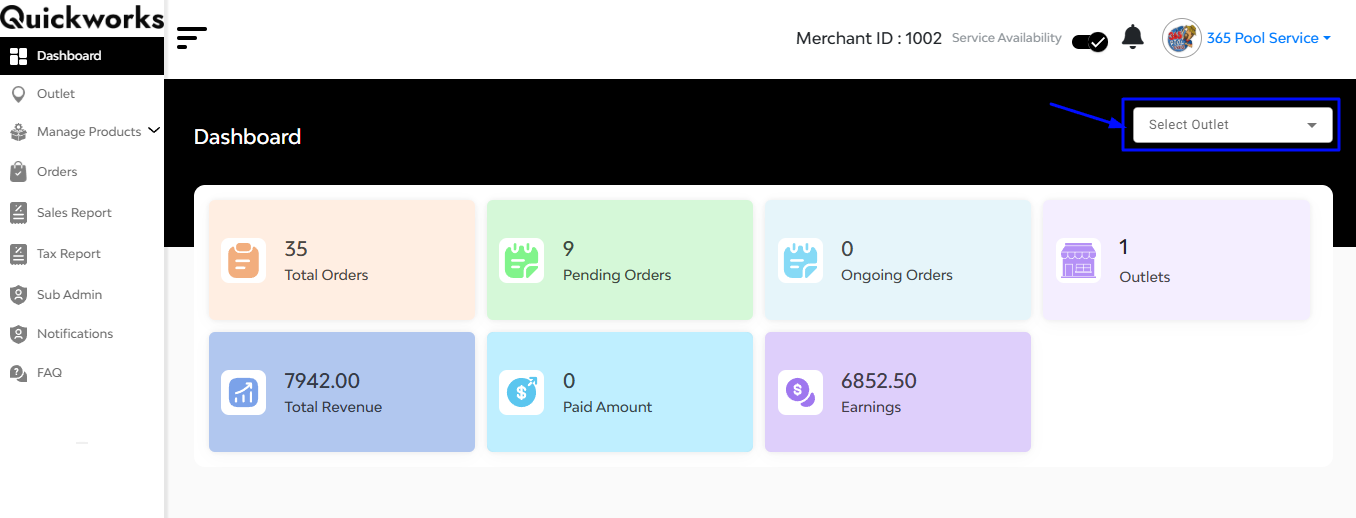Screen dimensions: 1356x518
Task: Open the notification bell icon
Action: pos(1132,38)
